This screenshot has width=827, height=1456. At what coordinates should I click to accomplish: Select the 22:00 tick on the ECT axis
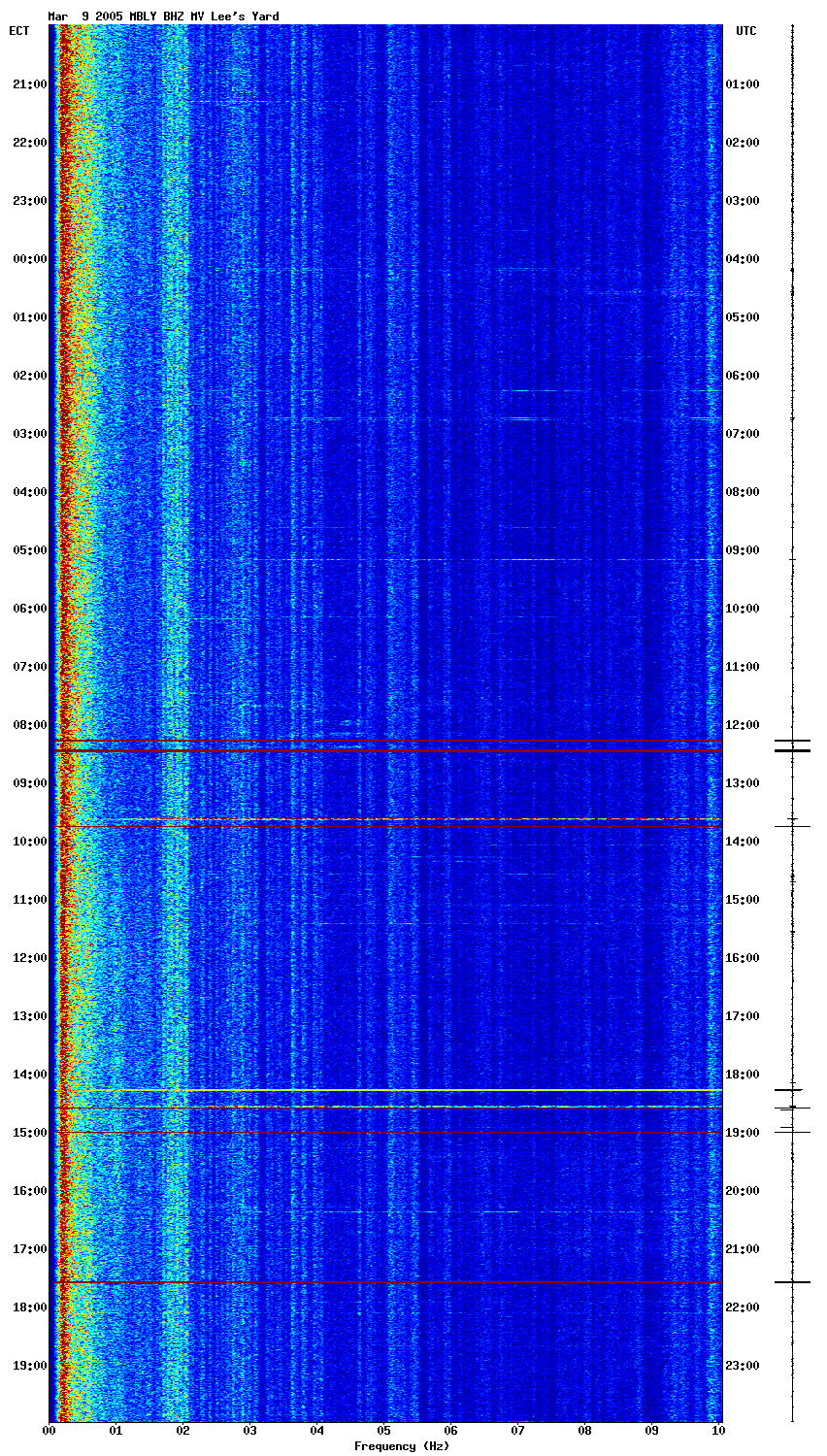pos(29,143)
